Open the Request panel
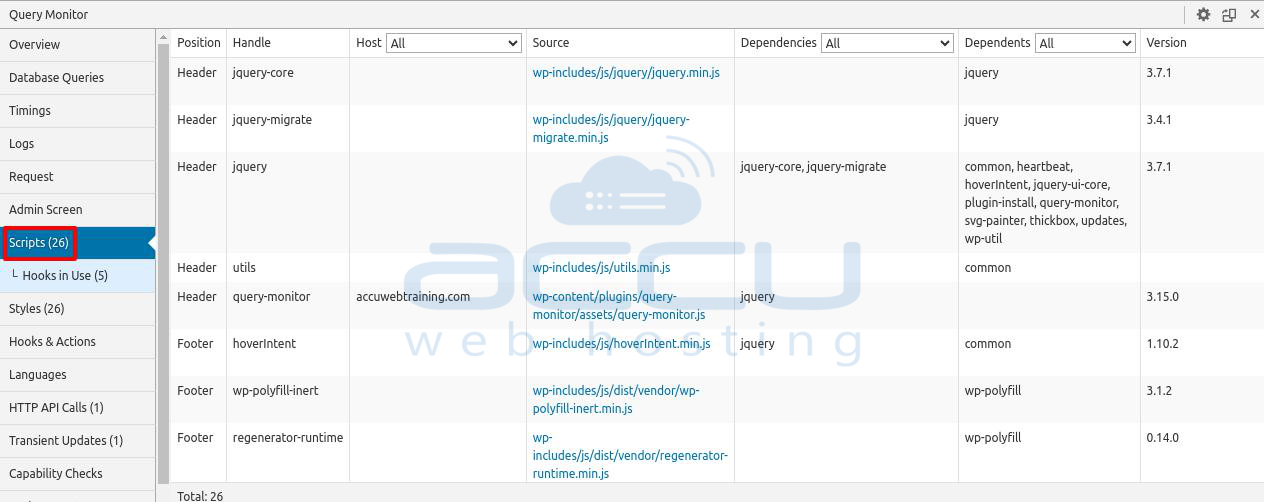 78,176
